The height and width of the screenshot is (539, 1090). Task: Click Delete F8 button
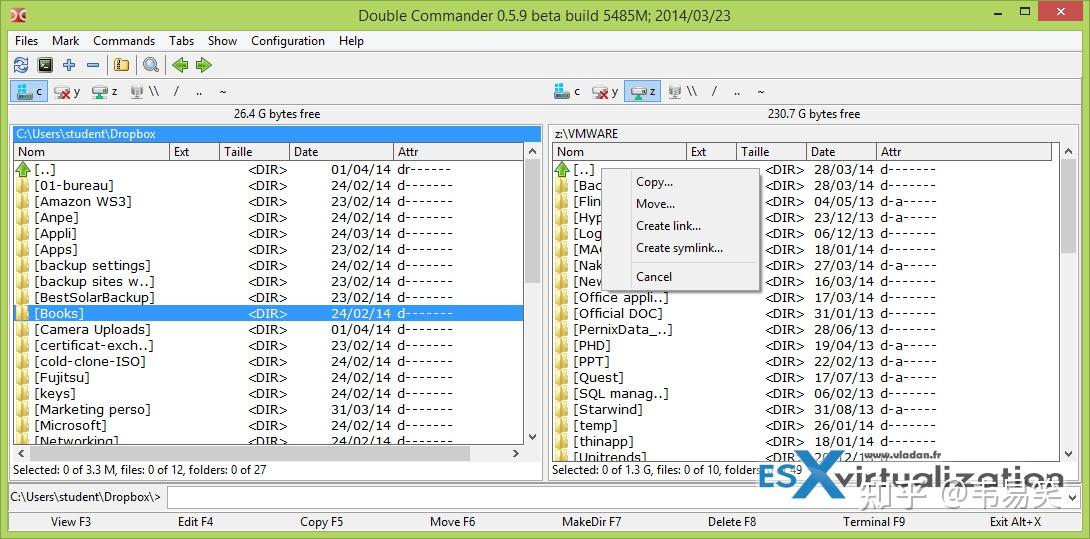(731, 522)
